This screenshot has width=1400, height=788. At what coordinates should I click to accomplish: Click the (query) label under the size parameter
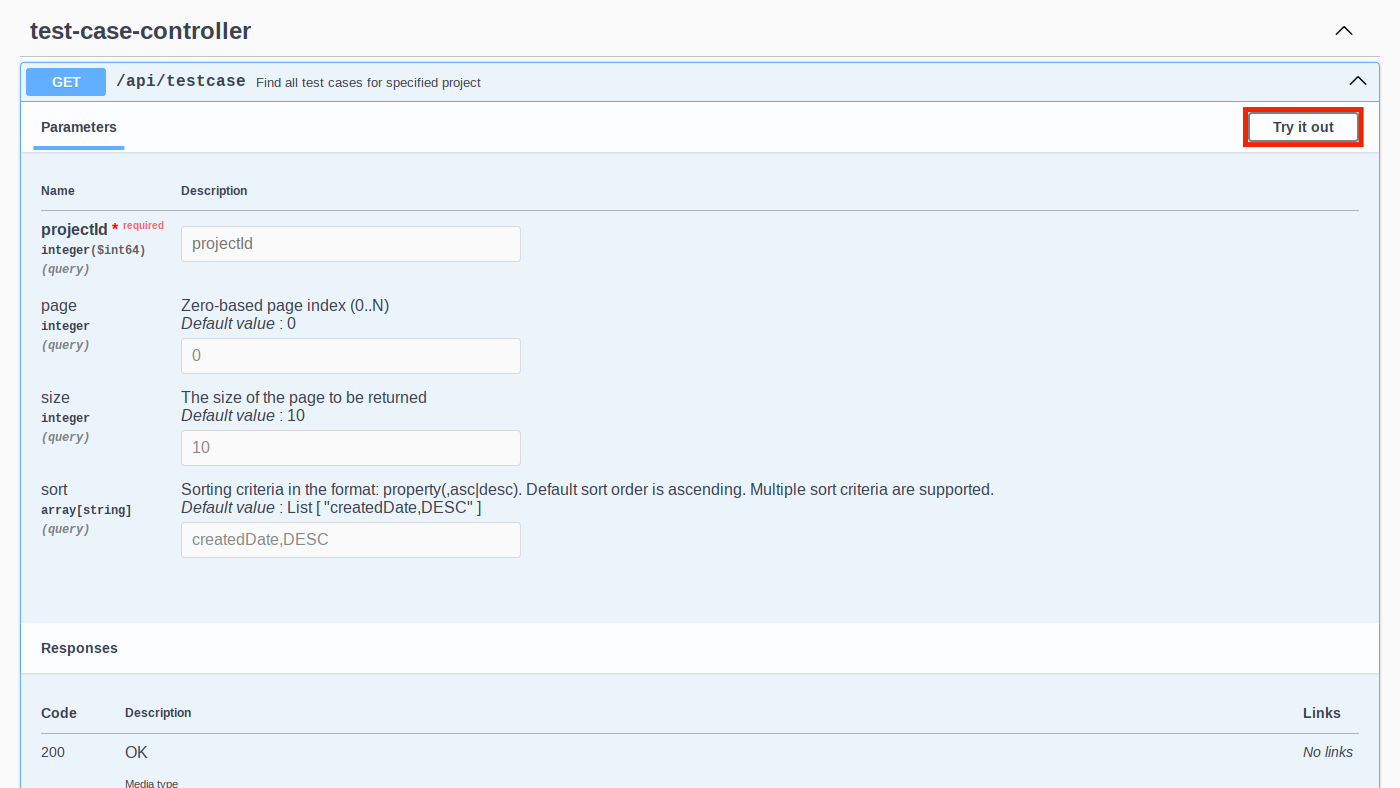(65, 436)
